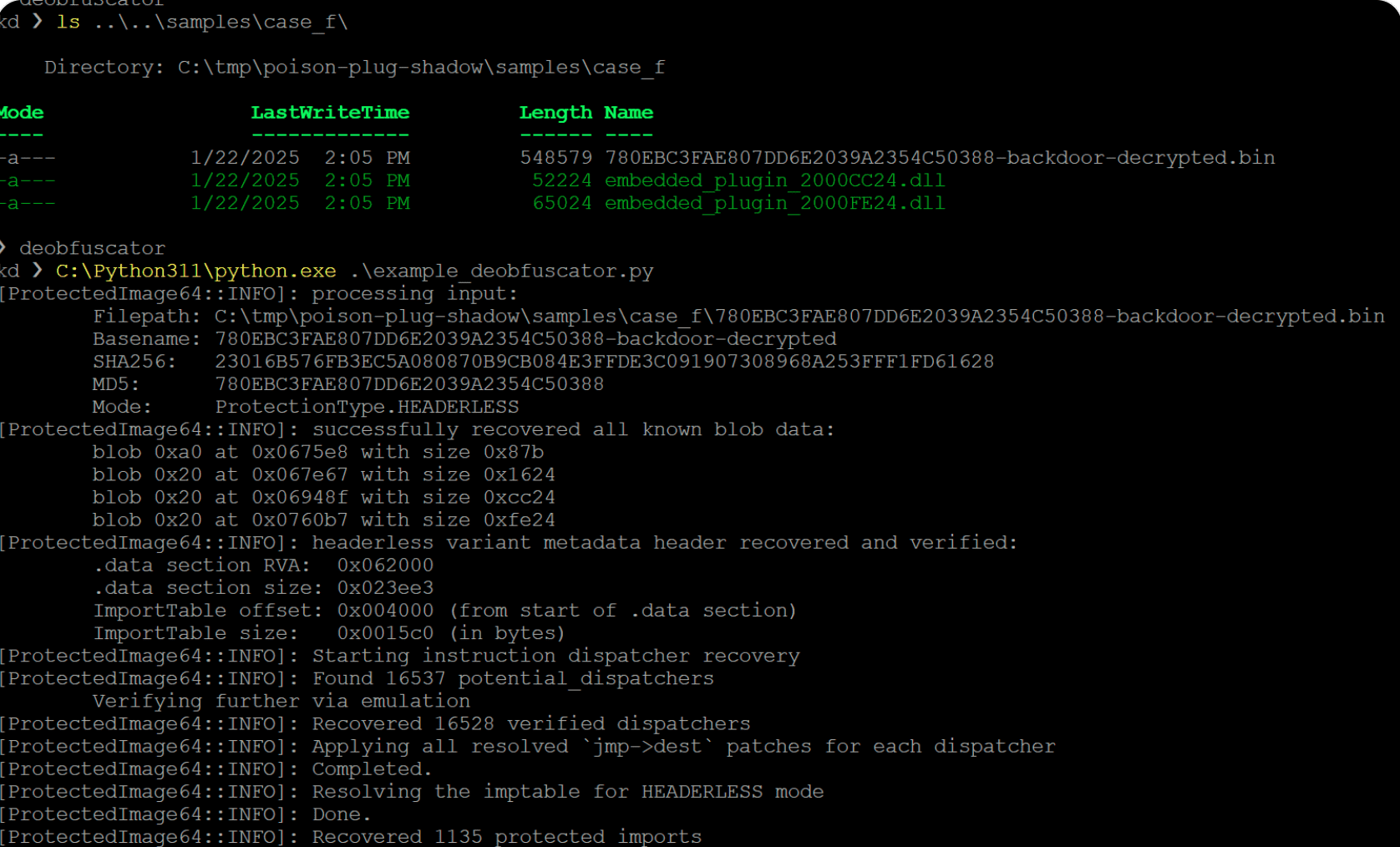Screen dimensions: 1400x847
Task: Click '.\example_deobfuscator.py' script argument
Action: coord(502,271)
